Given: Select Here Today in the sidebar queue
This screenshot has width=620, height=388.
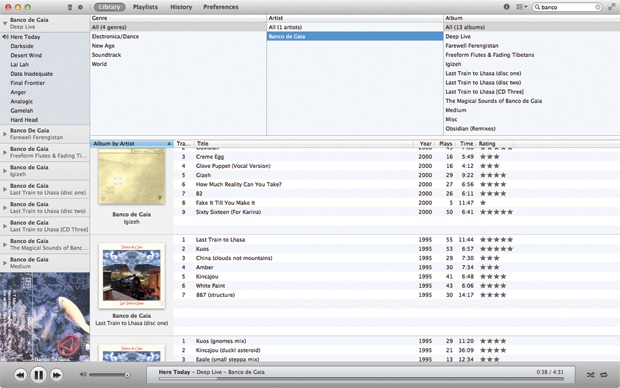Looking at the screenshot, I should pyautogui.click(x=45, y=37).
